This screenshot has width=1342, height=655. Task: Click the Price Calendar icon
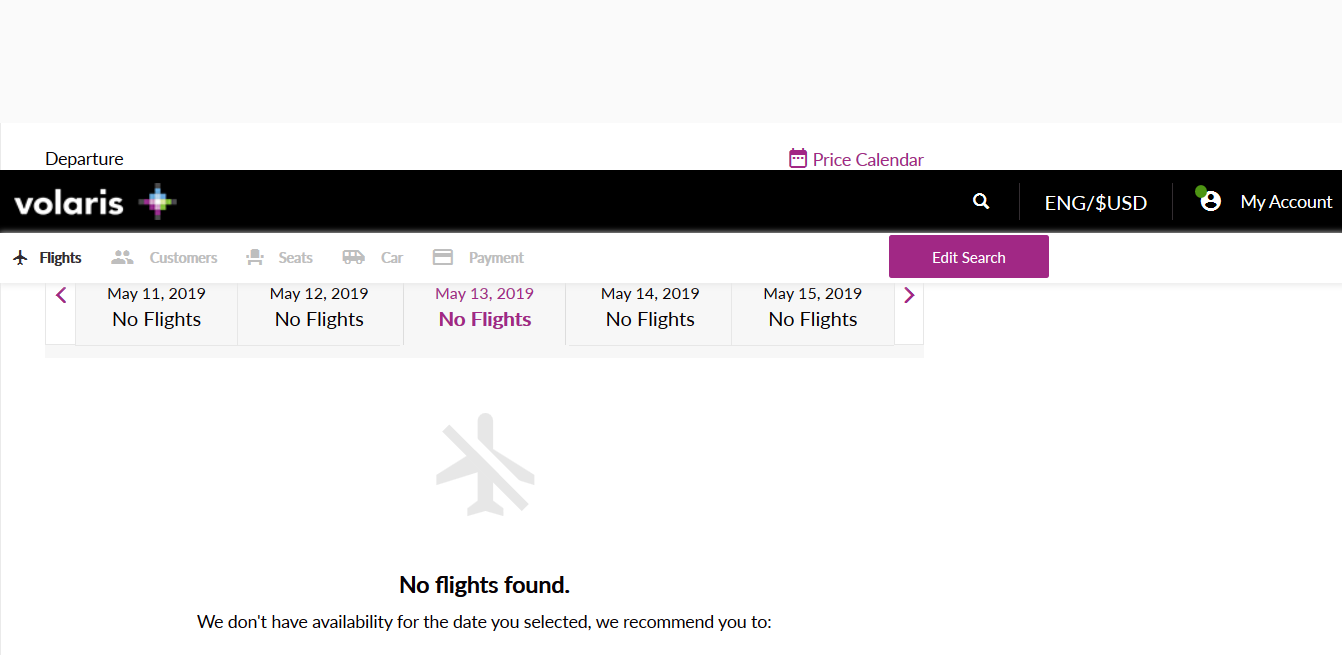click(x=798, y=158)
